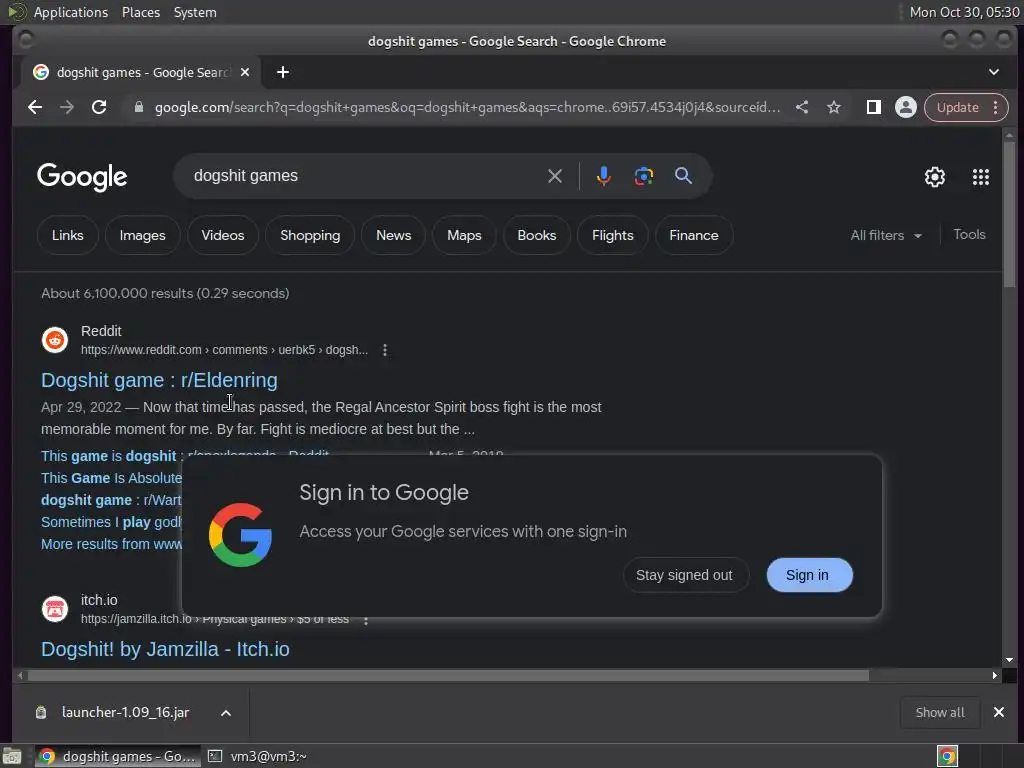Viewport: 1024px width, 768px height.
Task: Select the Shopping filter chip
Action: click(x=310, y=235)
